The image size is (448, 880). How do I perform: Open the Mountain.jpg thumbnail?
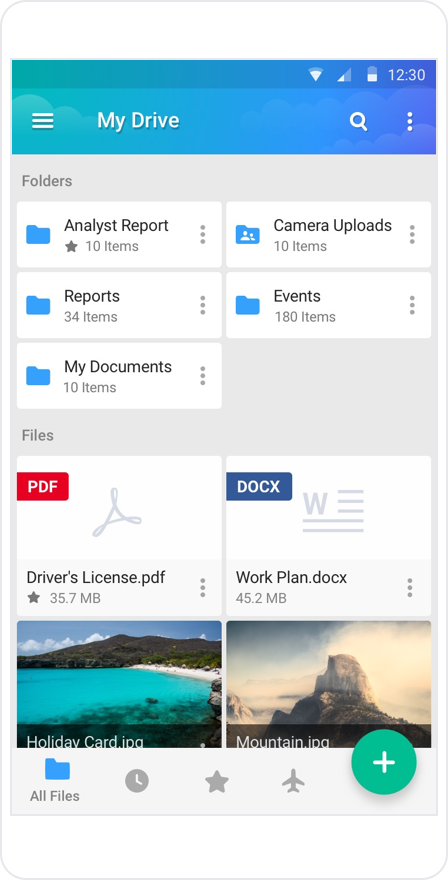328,684
